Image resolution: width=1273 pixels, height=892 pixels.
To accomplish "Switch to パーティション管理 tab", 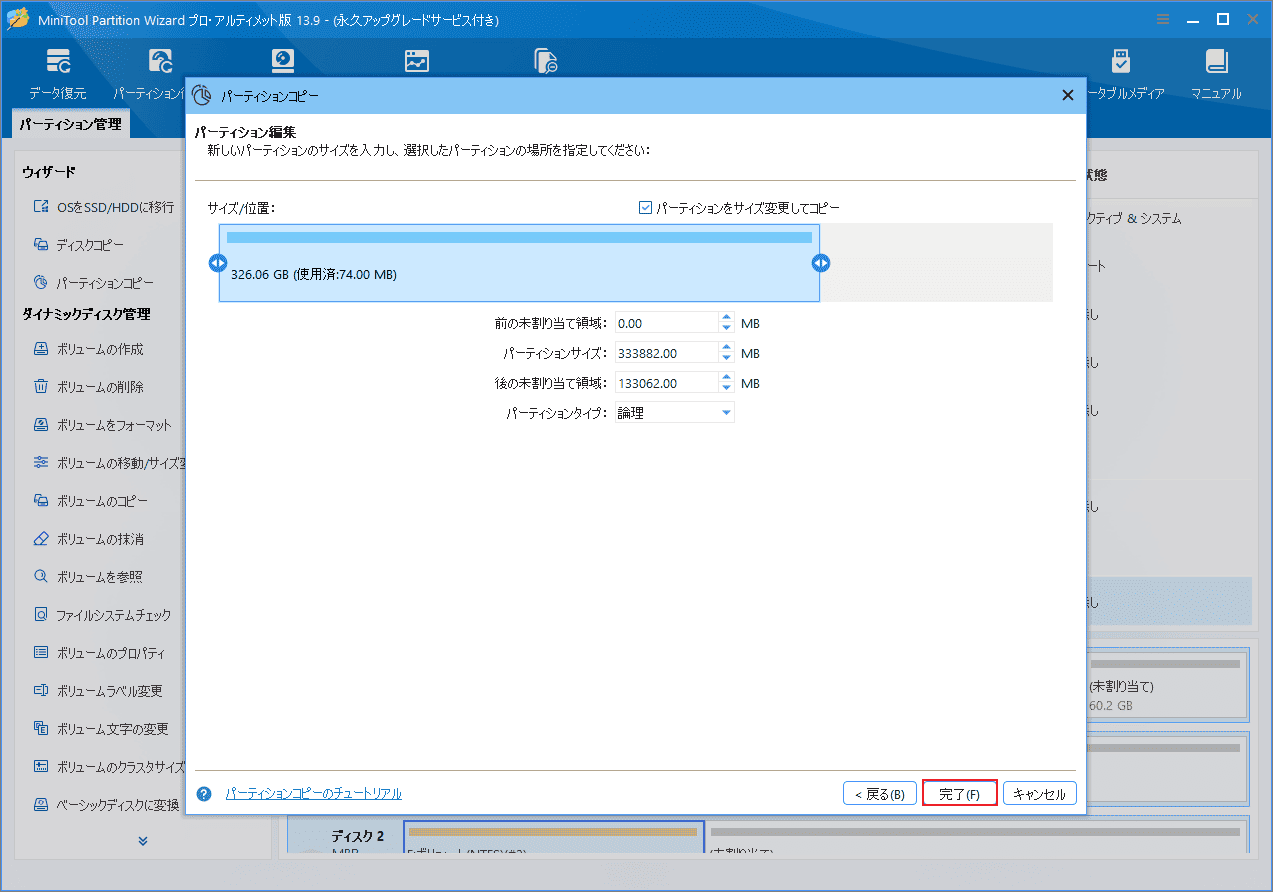I will [71, 125].
